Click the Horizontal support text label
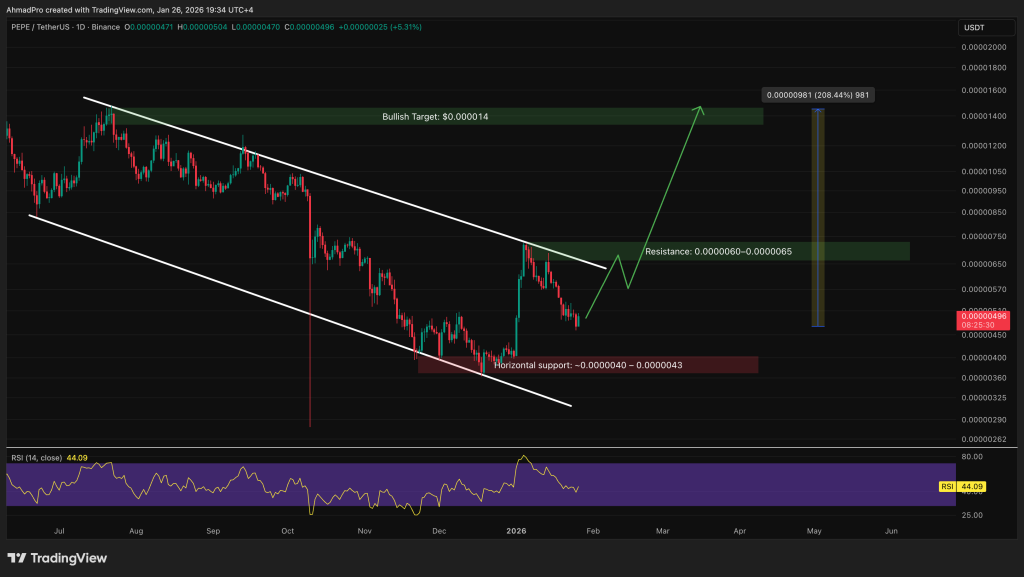 tap(588, 365)
